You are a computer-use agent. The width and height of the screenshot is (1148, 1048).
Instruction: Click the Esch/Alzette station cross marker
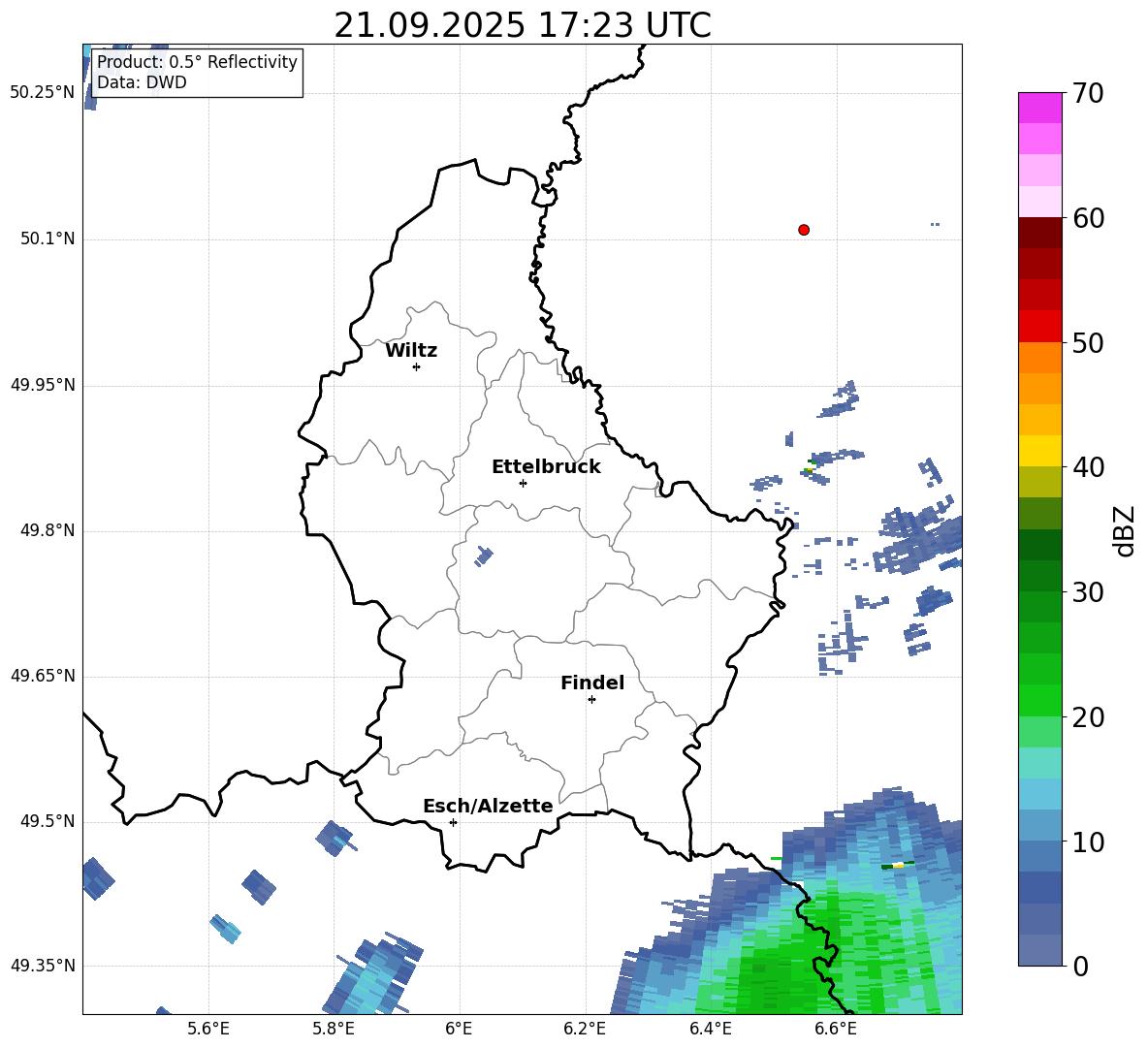(x=453, y=822)
